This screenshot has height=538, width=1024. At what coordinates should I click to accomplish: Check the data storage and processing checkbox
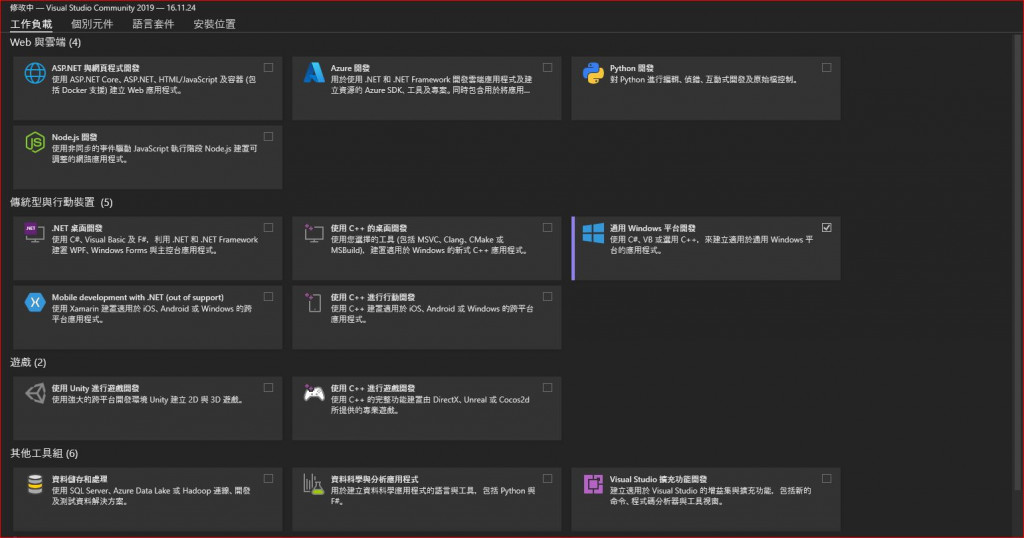pyautogui.click(x=268, y=479)
